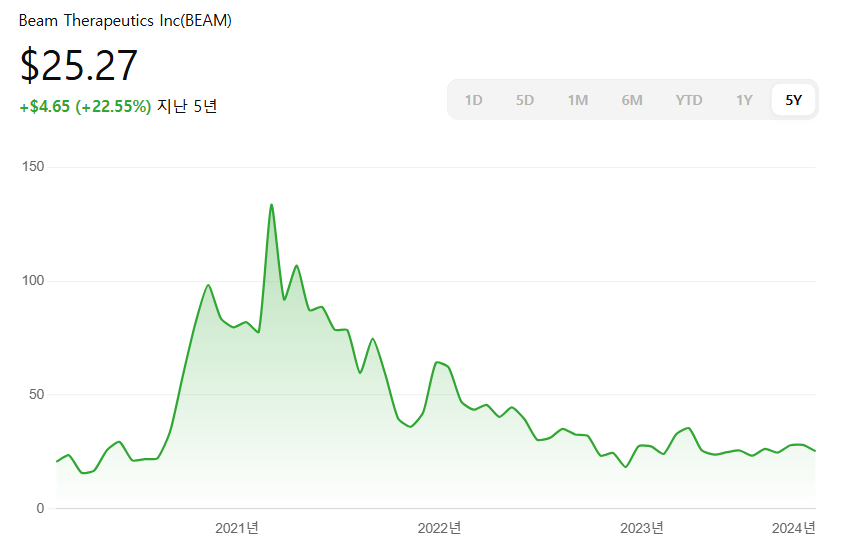The width and height of the screenshot is (846, 548).
Task: Click the 50 y-axis label
Action: (37, 394)
